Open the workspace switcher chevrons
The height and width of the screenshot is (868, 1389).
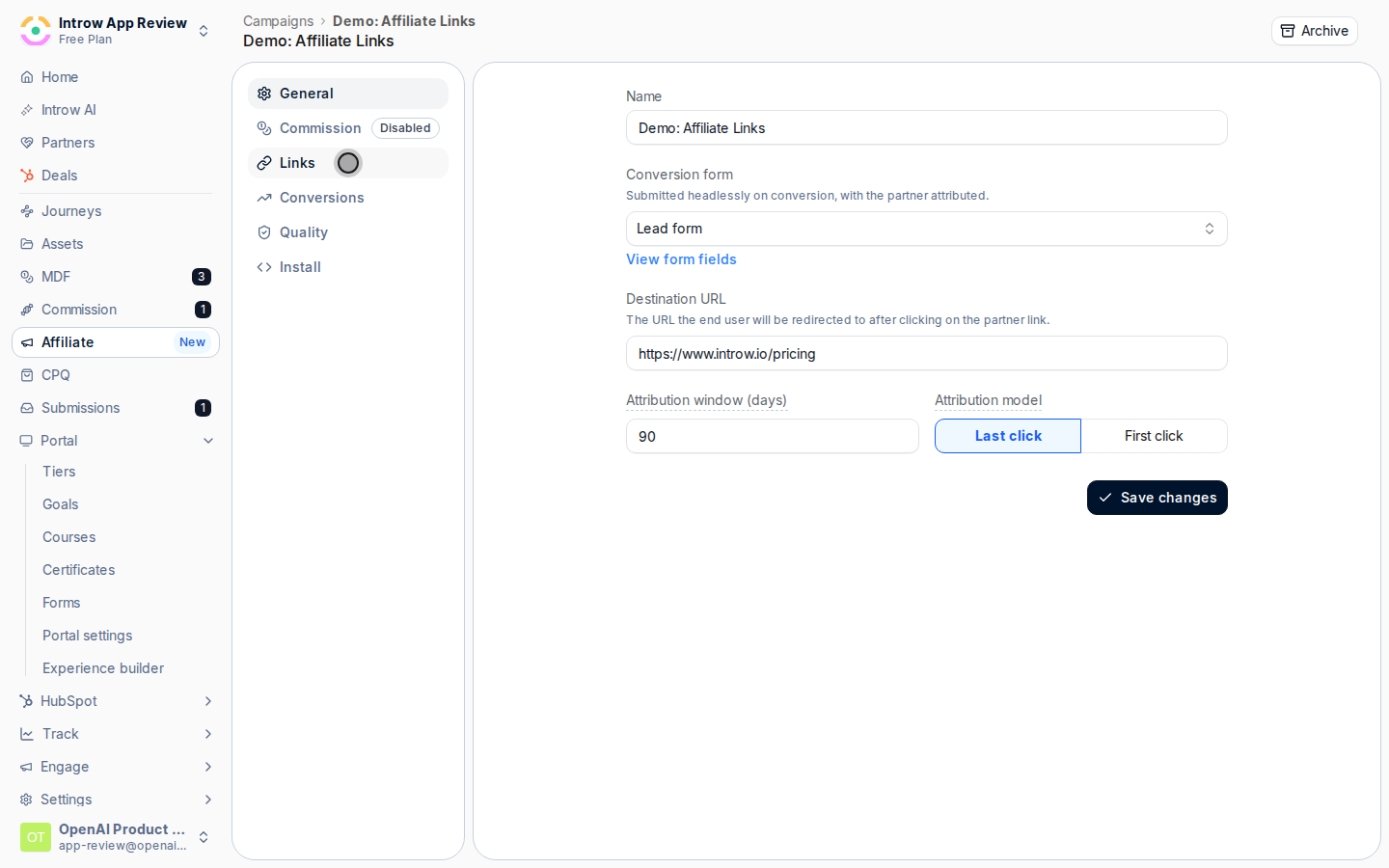[x=204, y=31]
